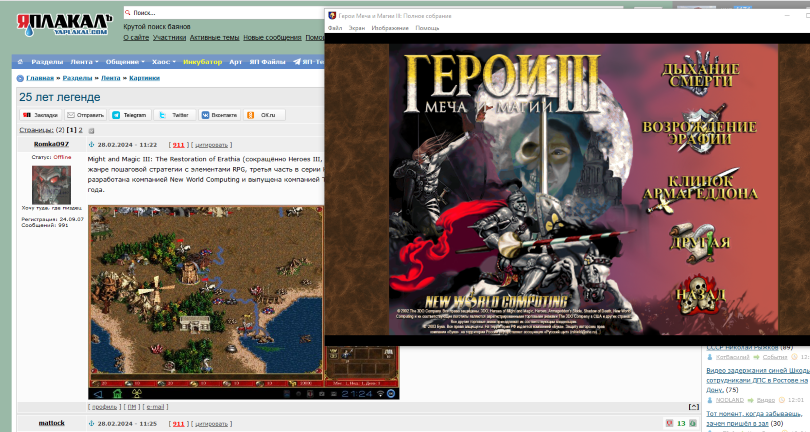Click the 911 link in mattock's post
Screen dimensions: 810x432
179,424
